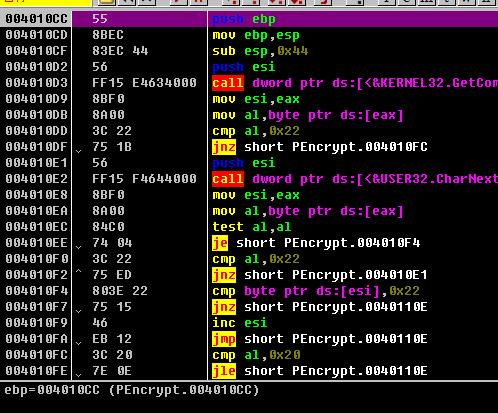Select the jle short PEncrypt.0040110E line

pyautogui.click(x=319, y=371)
